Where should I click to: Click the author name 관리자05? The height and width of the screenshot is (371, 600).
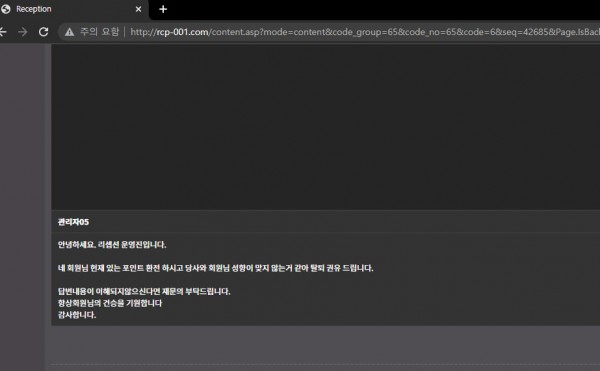coord(73,222)
